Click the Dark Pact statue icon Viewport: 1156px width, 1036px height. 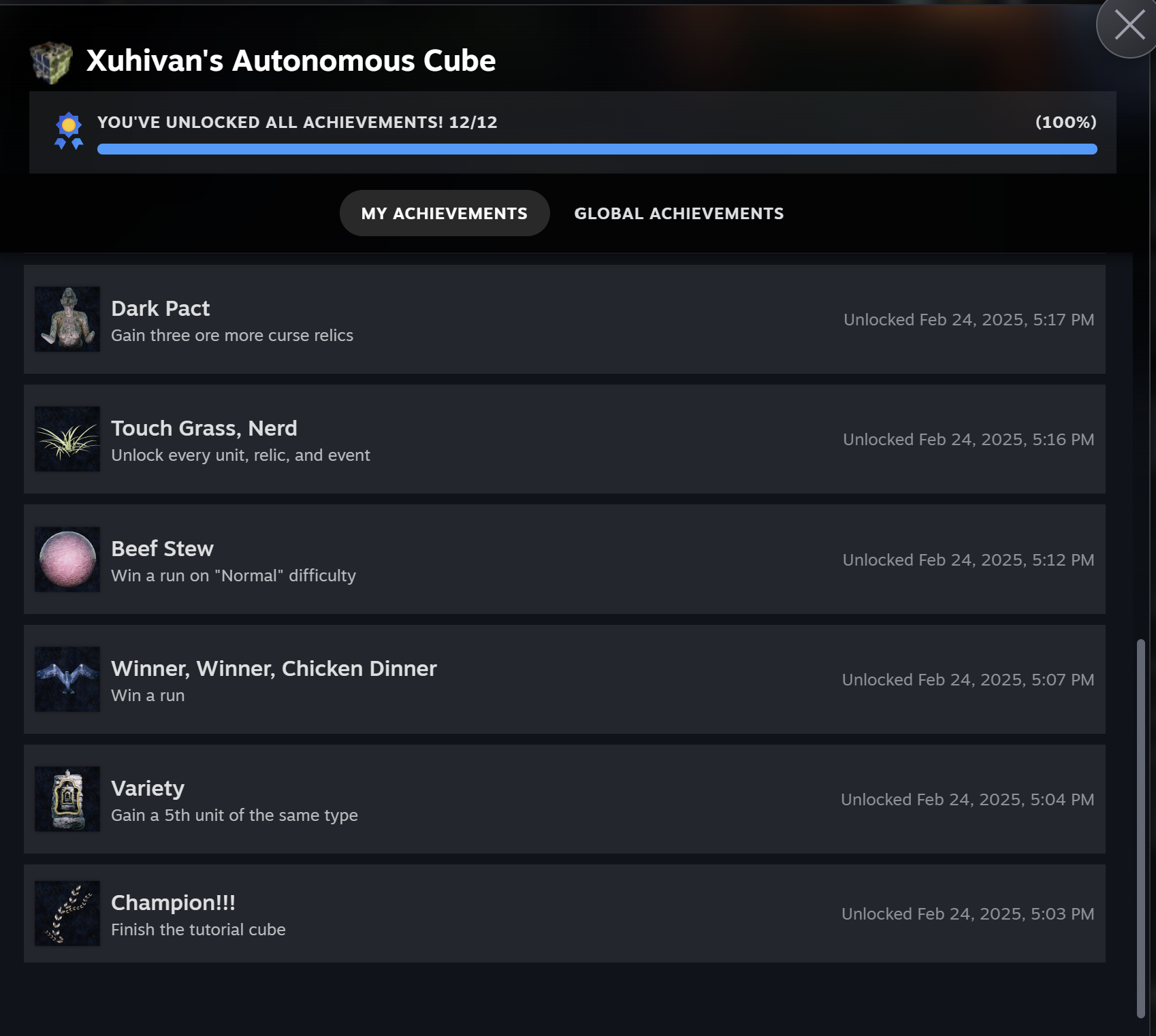tap(67, 319)
